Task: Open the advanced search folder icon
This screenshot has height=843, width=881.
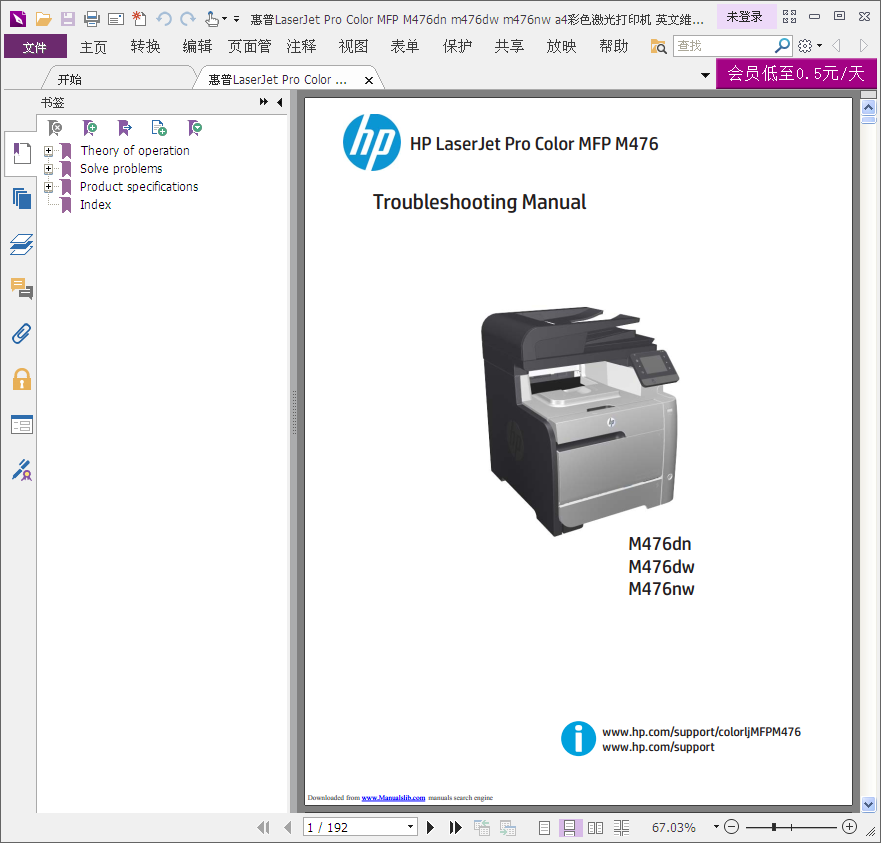Action: 658,46
